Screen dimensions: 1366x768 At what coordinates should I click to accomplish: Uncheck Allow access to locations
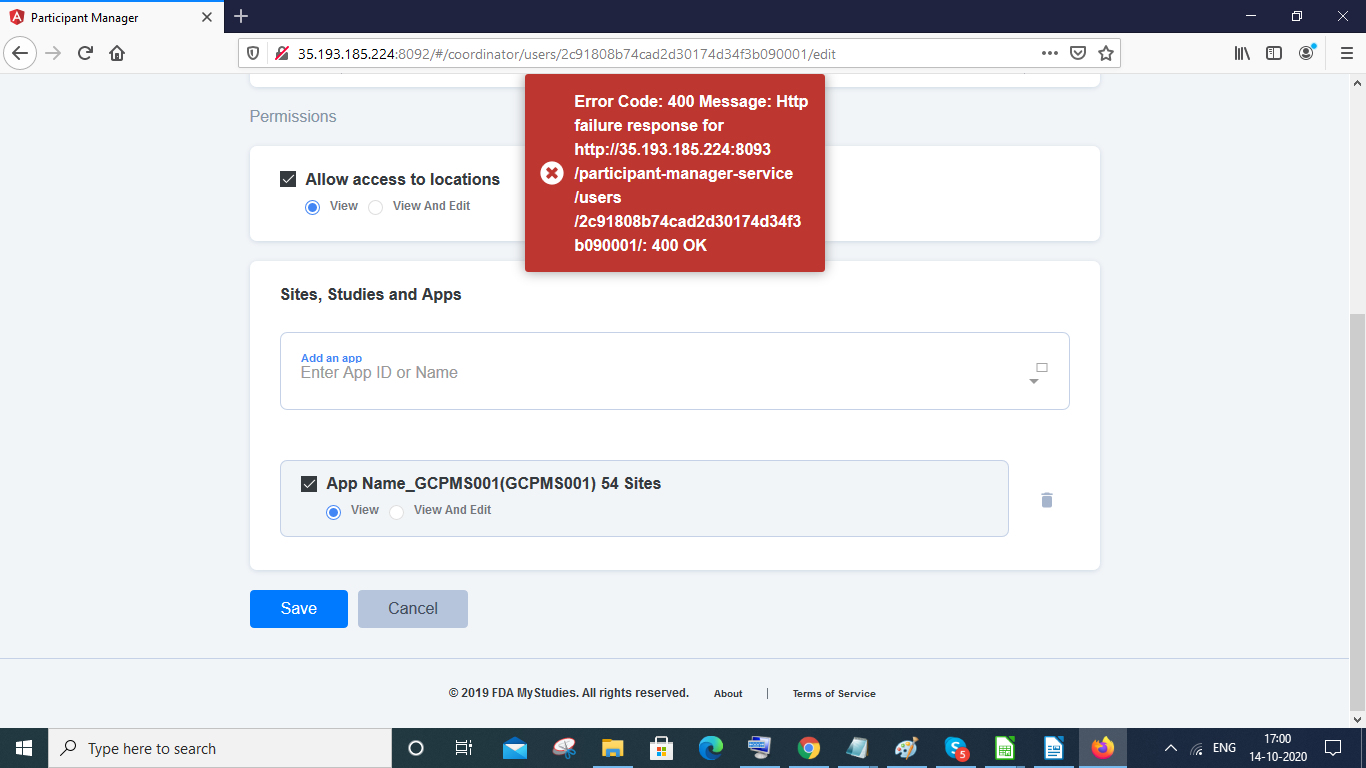pos(287,179)
